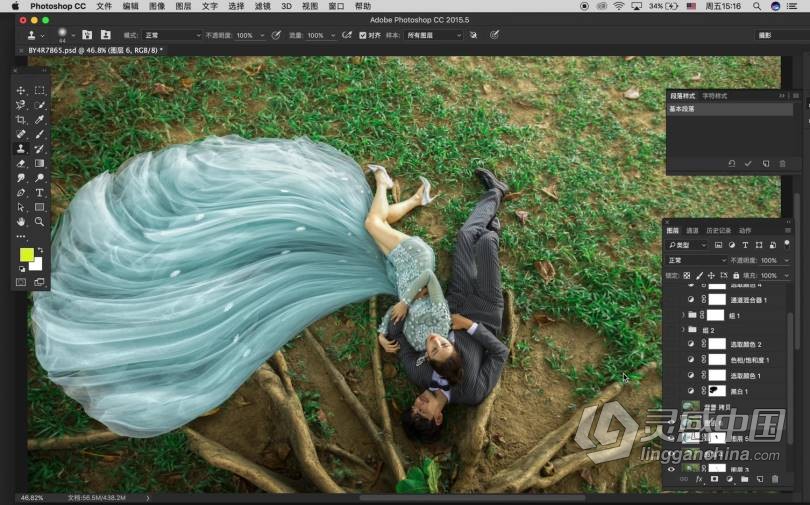Select the 基本段落 paragraph style

(x=730, y=109)
